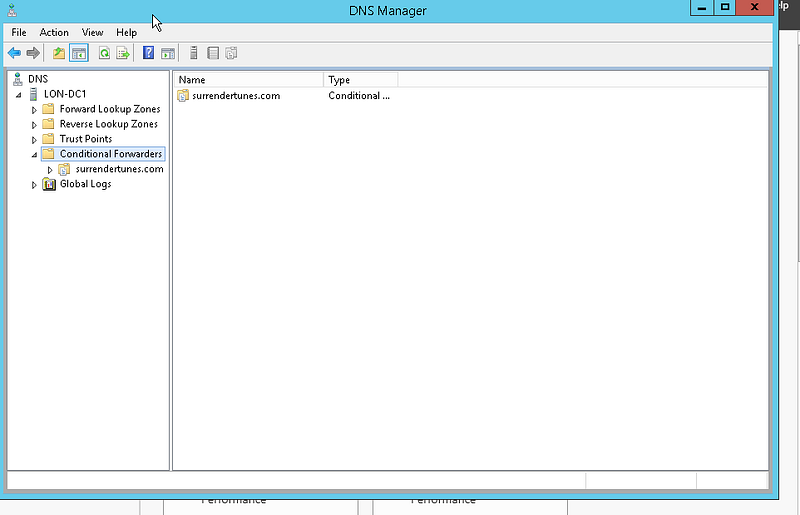Click the Forward arrow in toolbar
Viewport: 800px width, 515px height.
pos(33,53)
